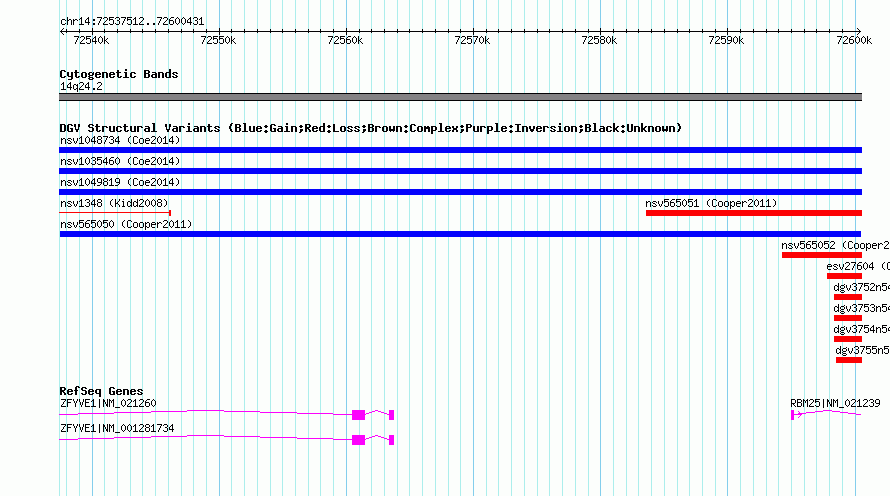
Task: Click the blue gain bar for nsv1049819
Action: [460, 192]
